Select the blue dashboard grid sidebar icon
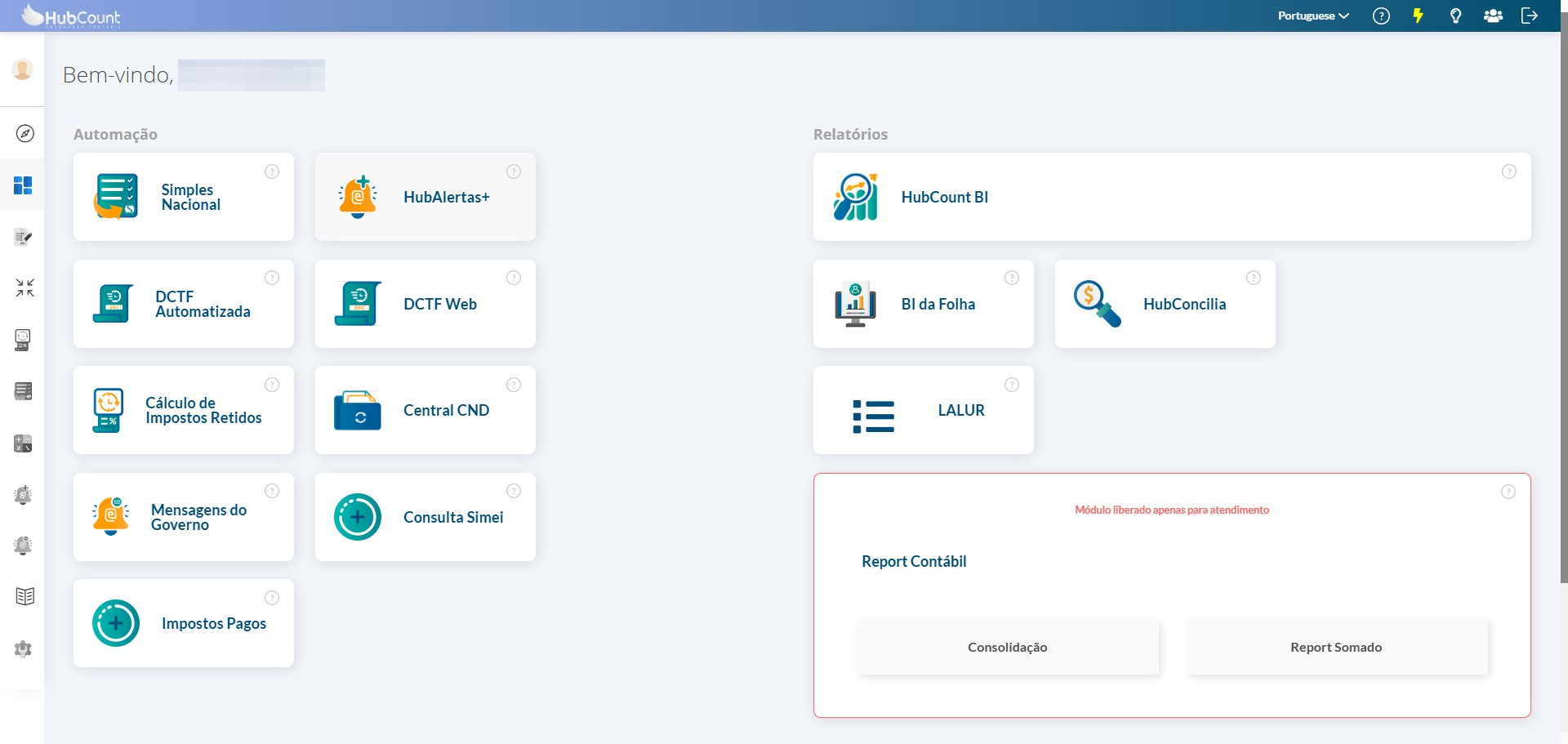This screenshot has height=744, width=1568. click(x=23, y=185)
